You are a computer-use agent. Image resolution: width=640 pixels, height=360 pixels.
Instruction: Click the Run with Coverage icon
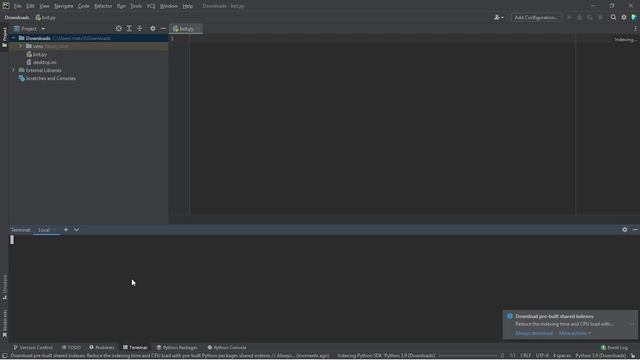pyautogui.click(x=590, y=18)
